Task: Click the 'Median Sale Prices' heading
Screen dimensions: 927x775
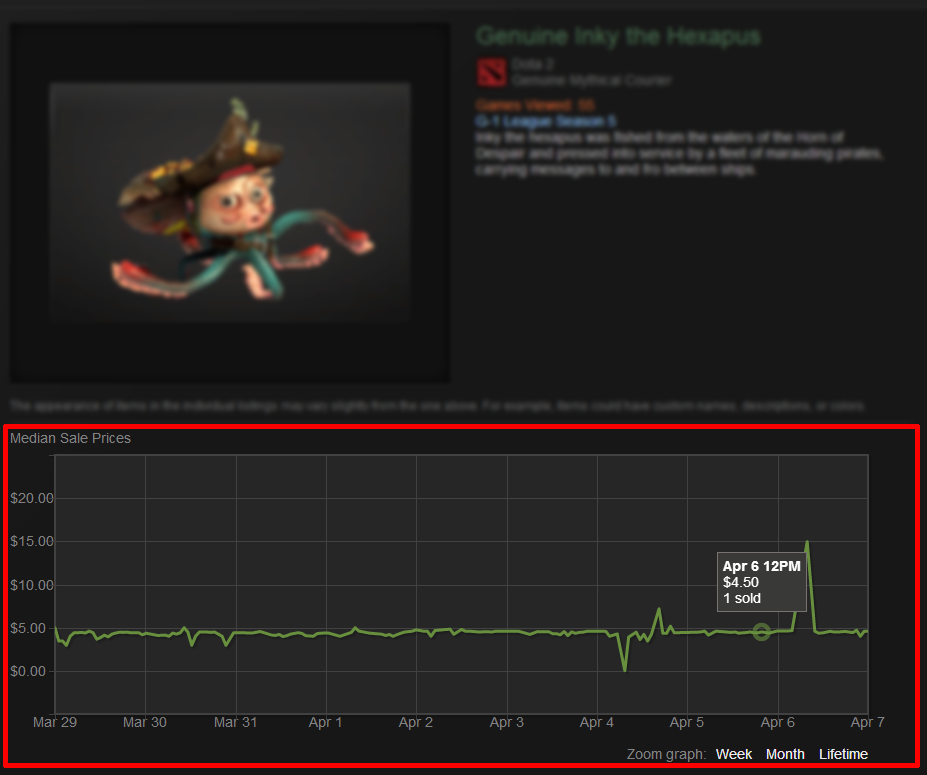Action: click(70, 438)
